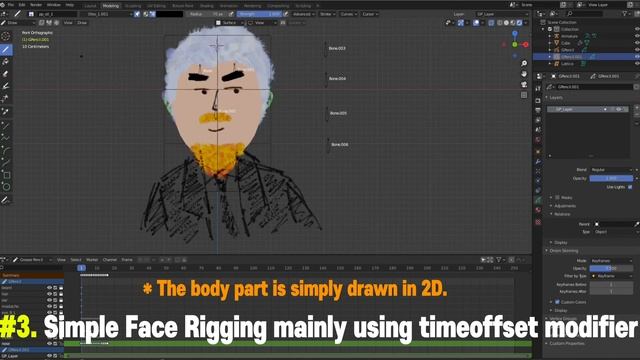Open the Surface stroke placement dropdown
The image size is (640, 360).
tap(229, 23)
